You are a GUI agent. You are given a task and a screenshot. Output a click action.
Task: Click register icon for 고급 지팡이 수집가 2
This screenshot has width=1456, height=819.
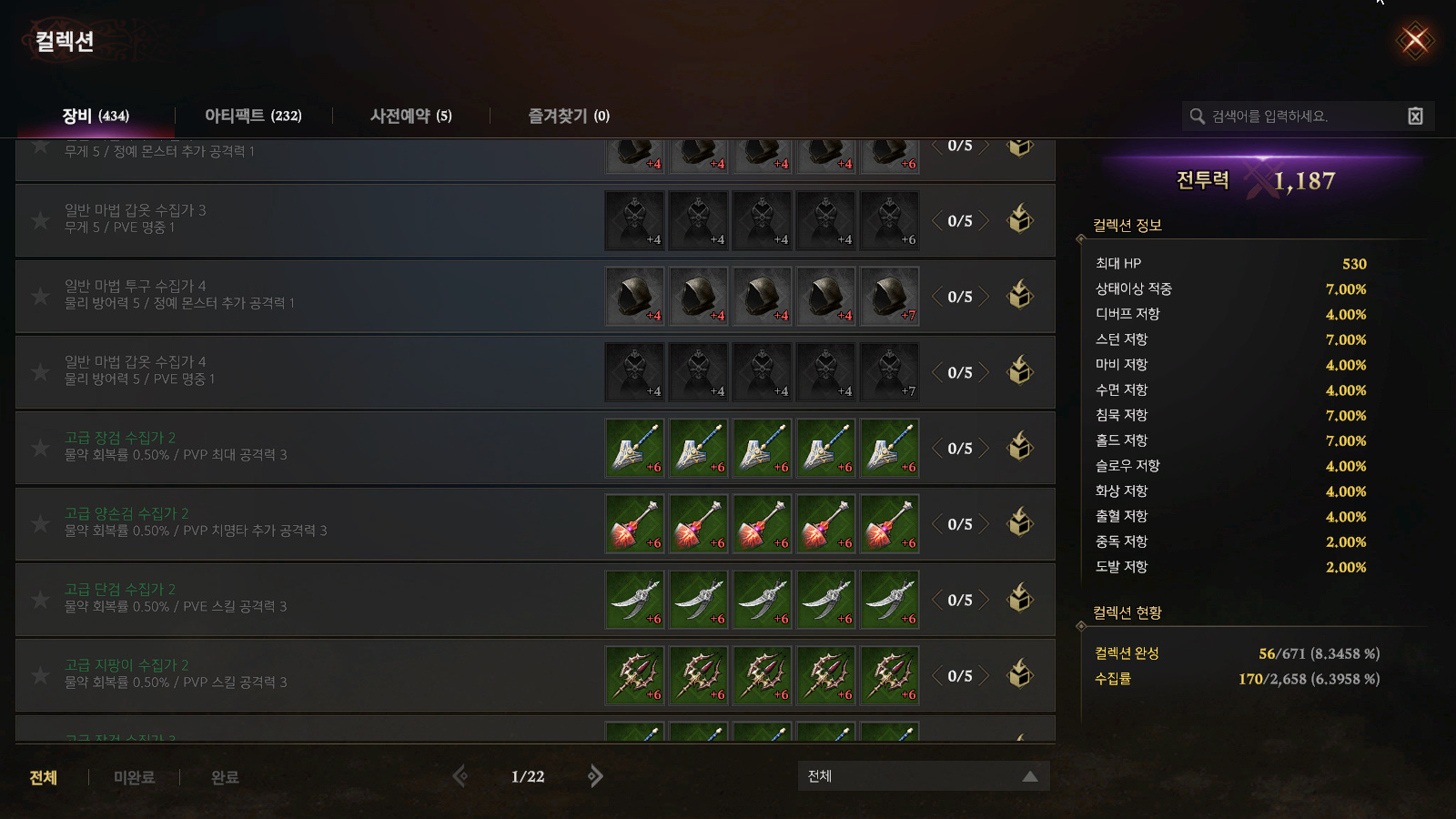point(1020,674)
